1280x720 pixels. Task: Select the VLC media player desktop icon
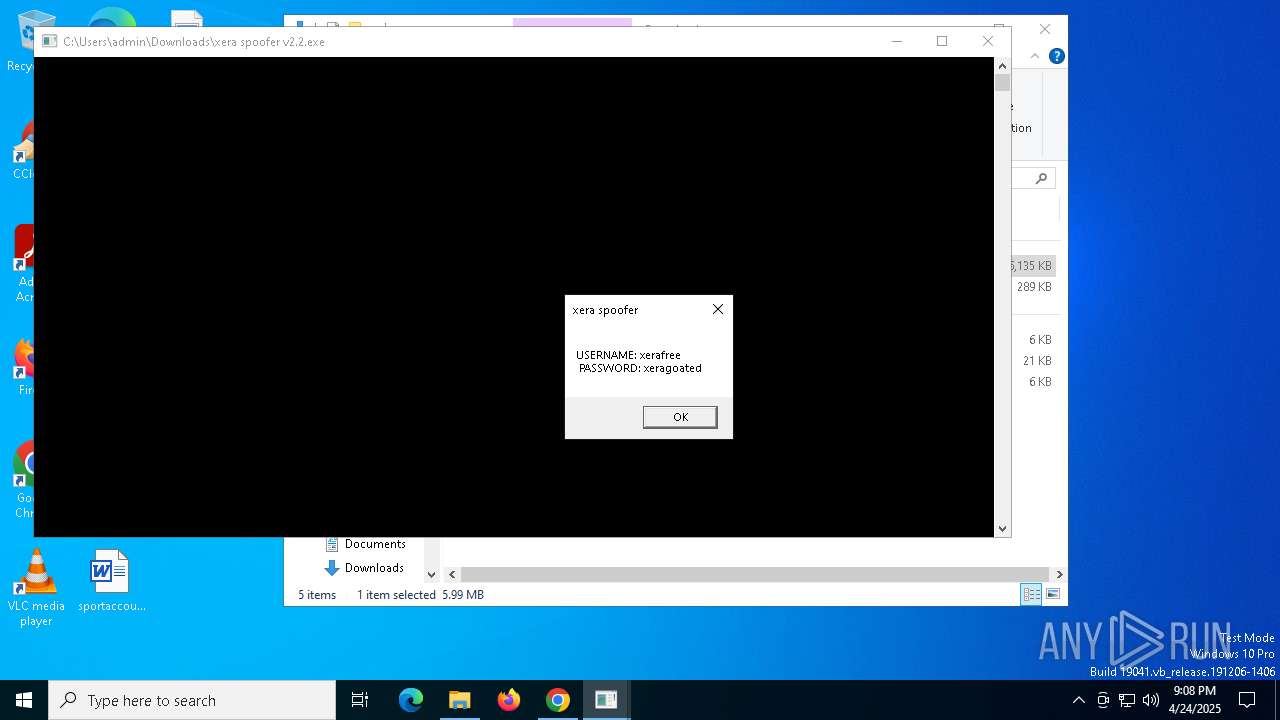[36, 588]
